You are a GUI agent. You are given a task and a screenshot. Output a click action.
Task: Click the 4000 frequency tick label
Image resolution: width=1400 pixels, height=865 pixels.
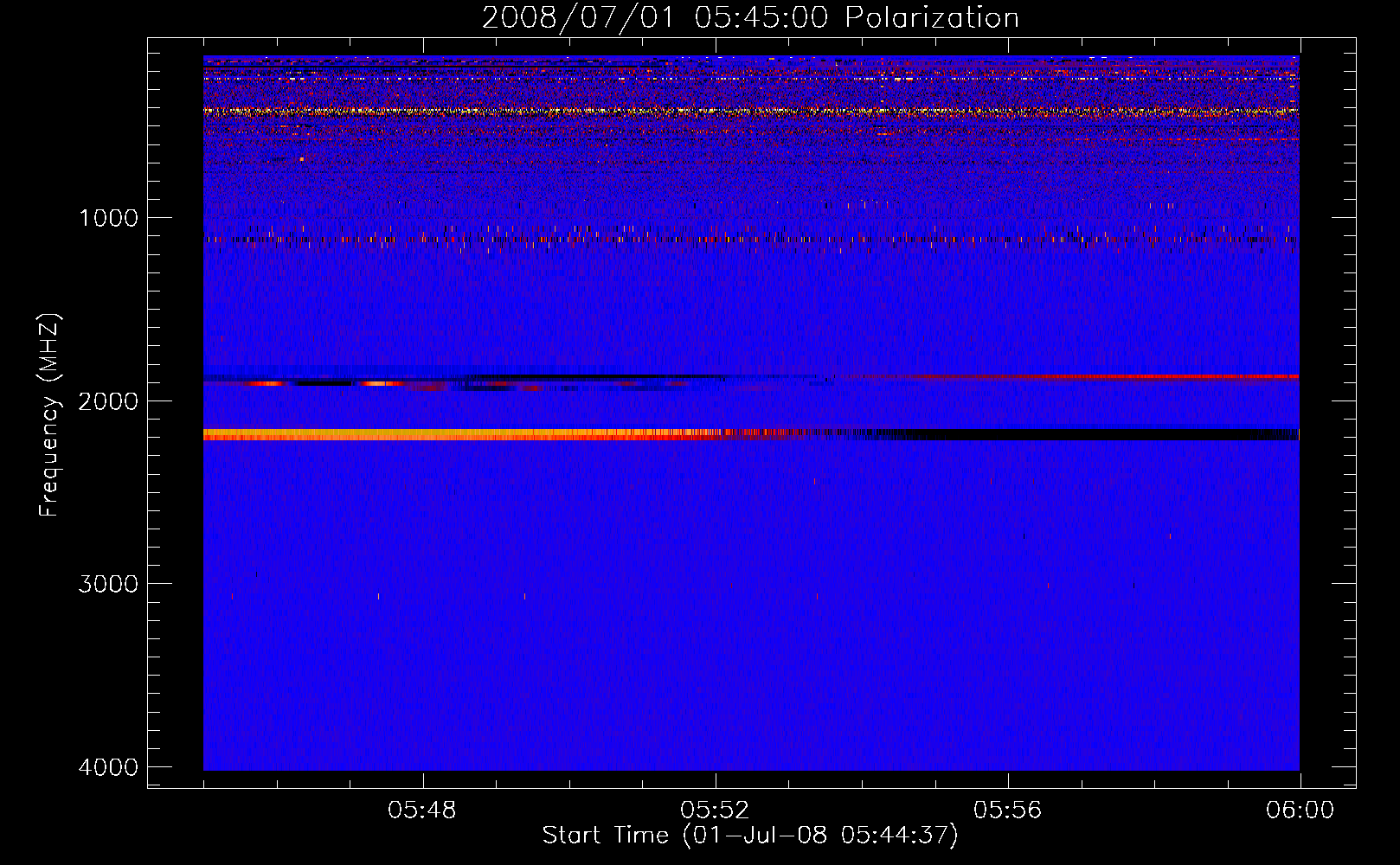108,767
